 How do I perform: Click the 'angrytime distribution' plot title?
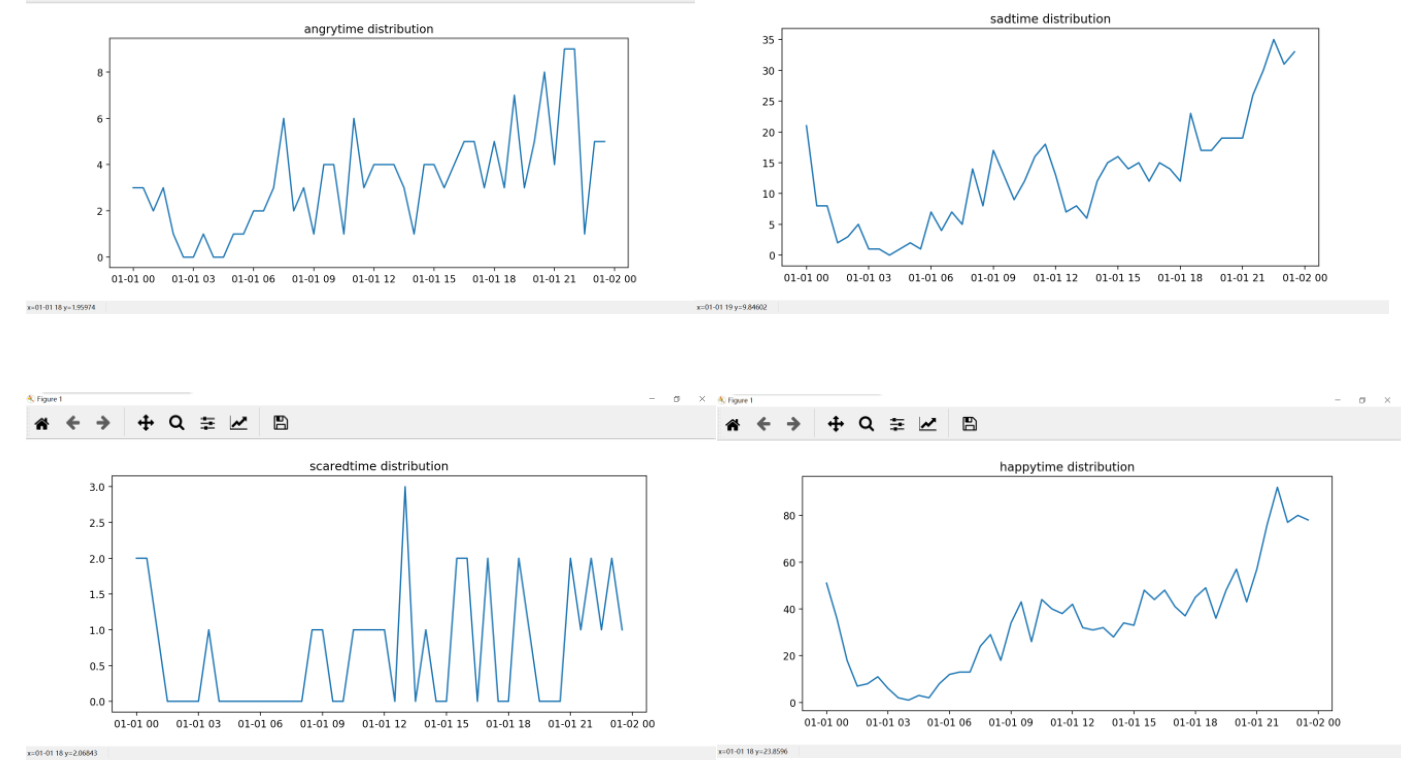tap(369, 29)
